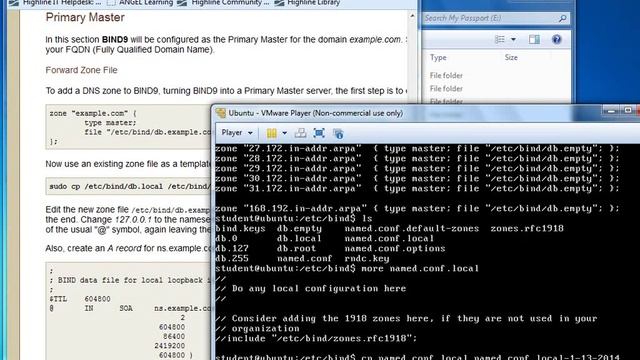Click the 2419200 value in the SOA record

[x=169, y=346]
